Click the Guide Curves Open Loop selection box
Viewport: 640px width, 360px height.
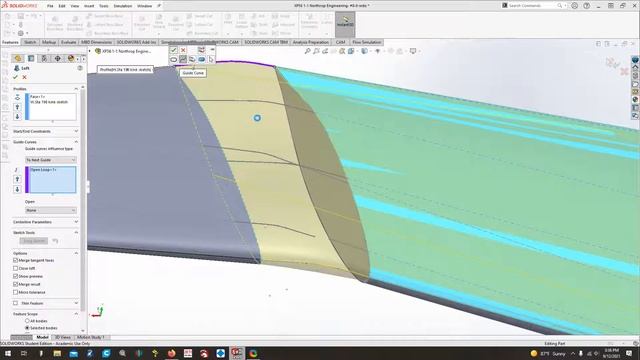pyautogui.click(x=51, y=179)
